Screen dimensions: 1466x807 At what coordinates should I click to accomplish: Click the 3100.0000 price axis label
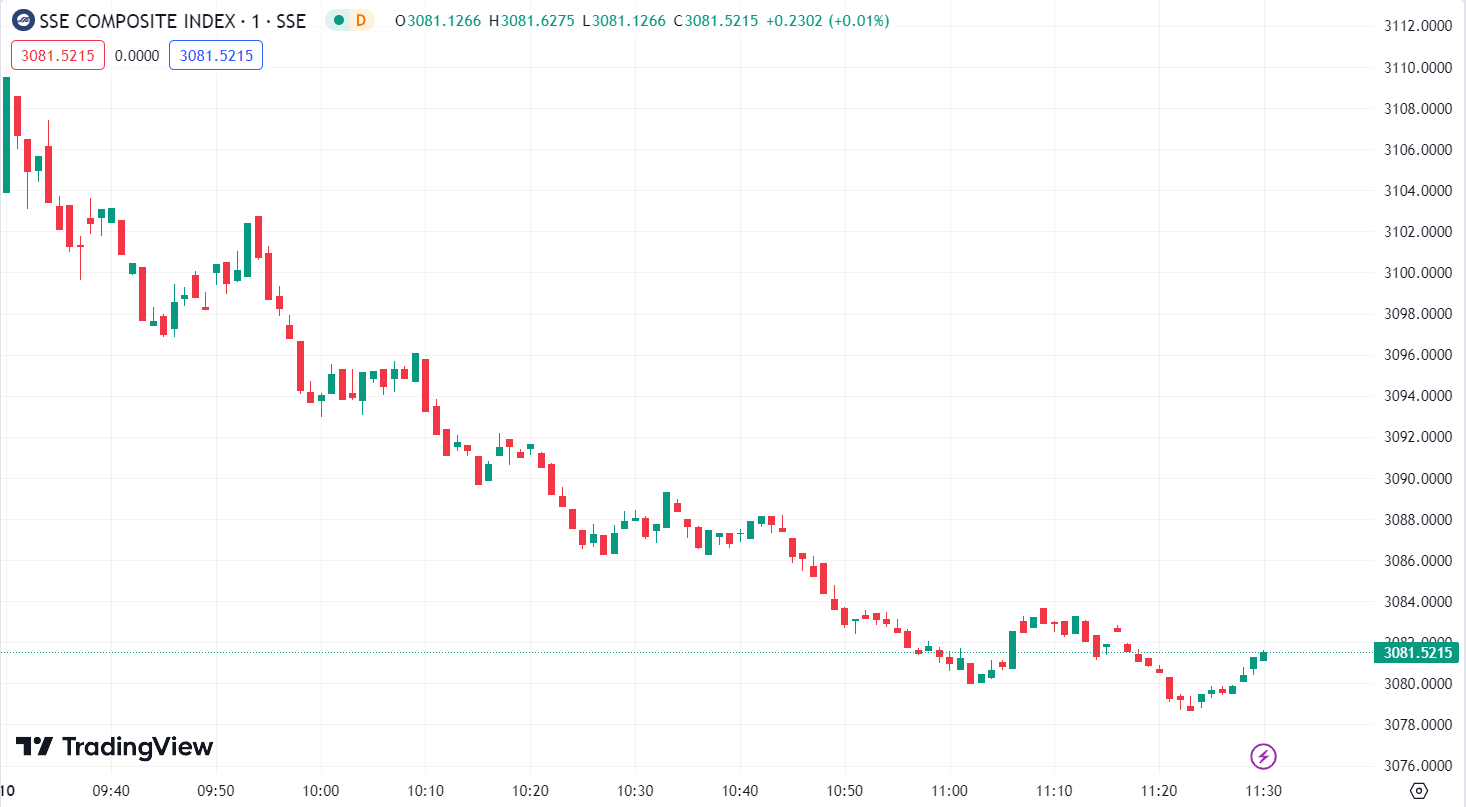click(x=1415, y=273)
